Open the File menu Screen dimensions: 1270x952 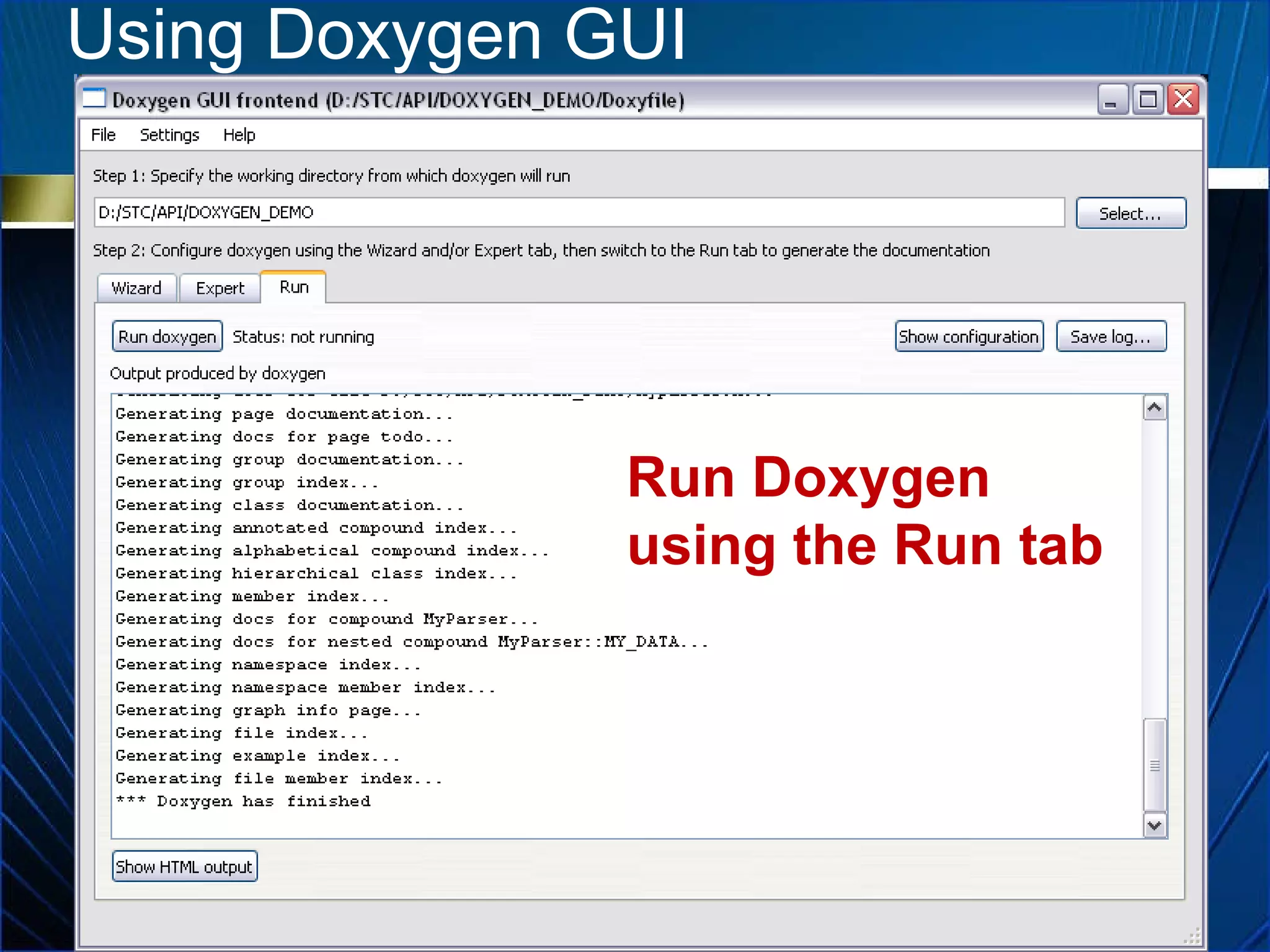click(x=103, y=134)
